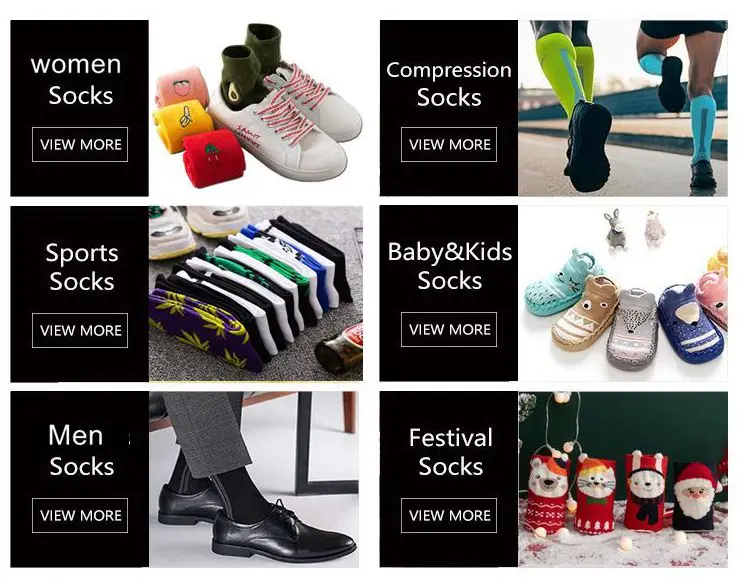Screen dimensions: 739x581
Task: Click VIEW MORE under Baby&Kids Socks
Action: tap(449, 329)
